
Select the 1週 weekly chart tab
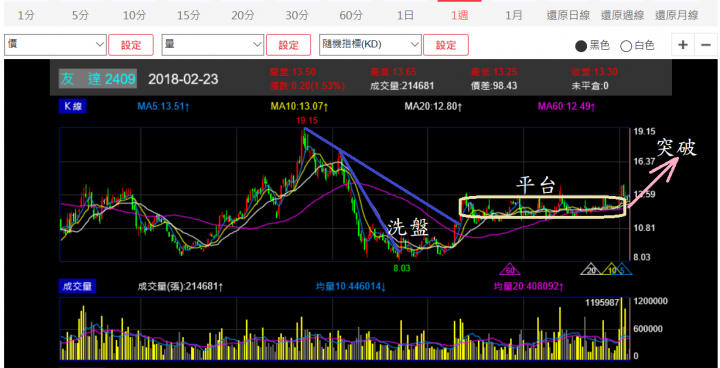(459, 15)
